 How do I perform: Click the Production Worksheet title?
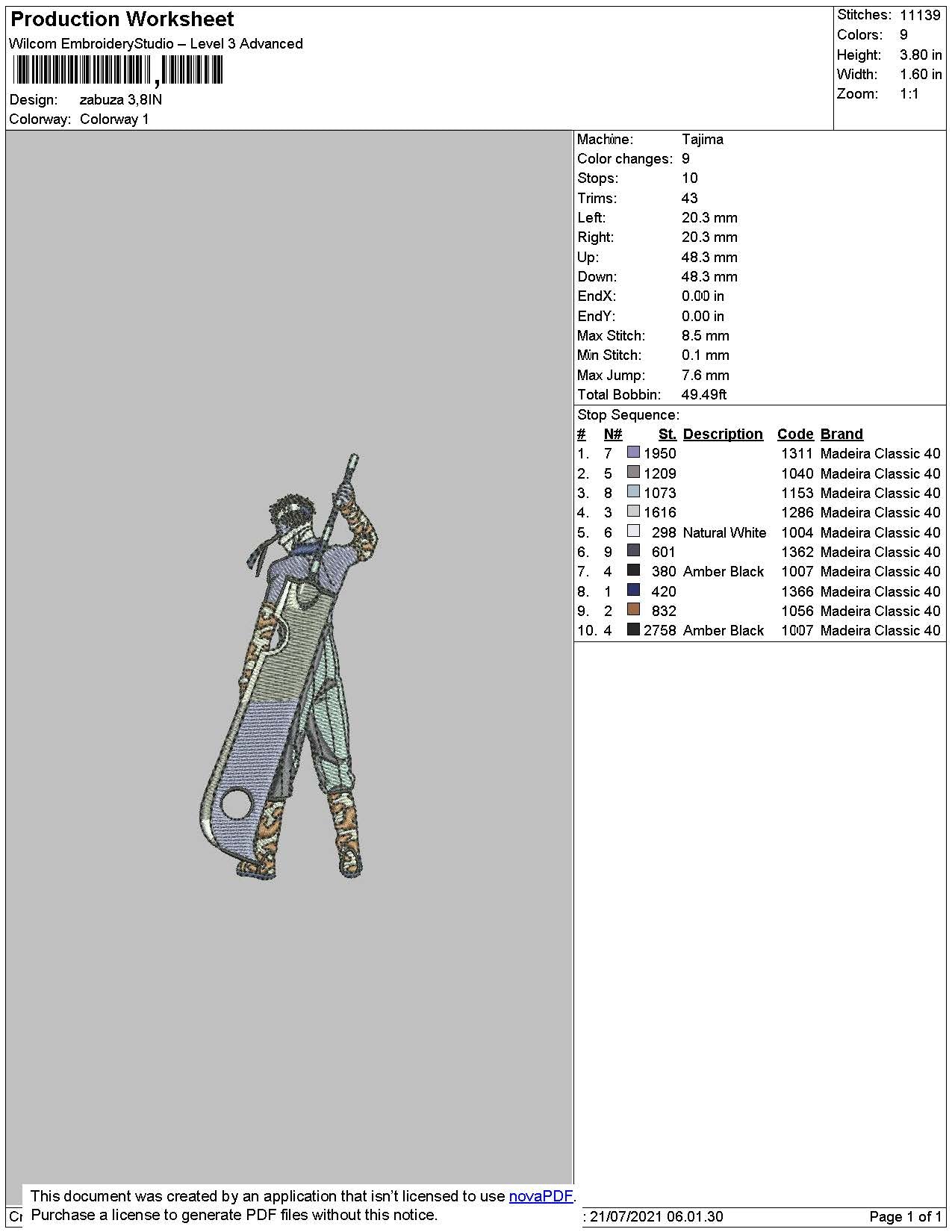122,19
